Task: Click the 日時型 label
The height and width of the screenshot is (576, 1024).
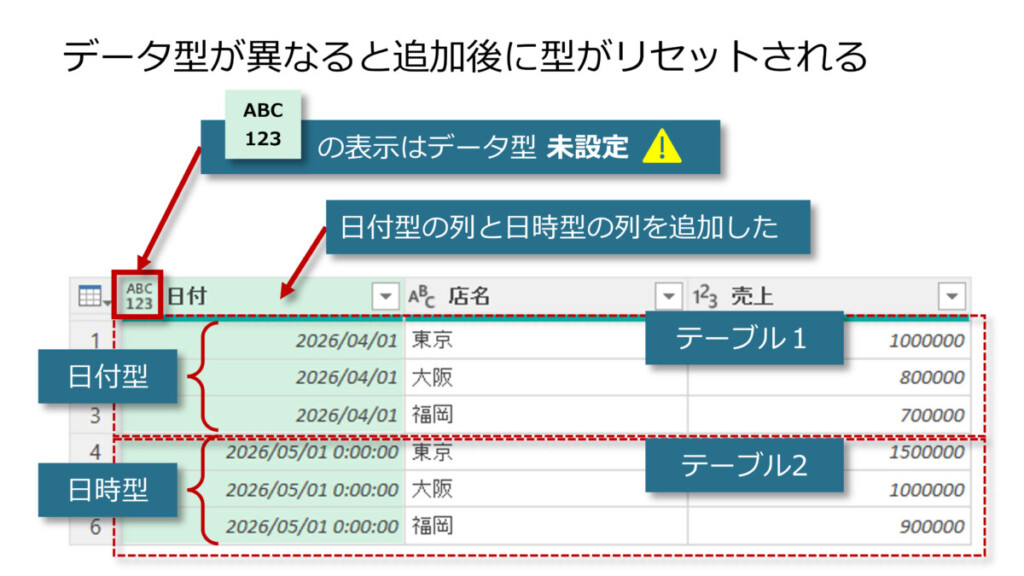Action: click(108, 490)
